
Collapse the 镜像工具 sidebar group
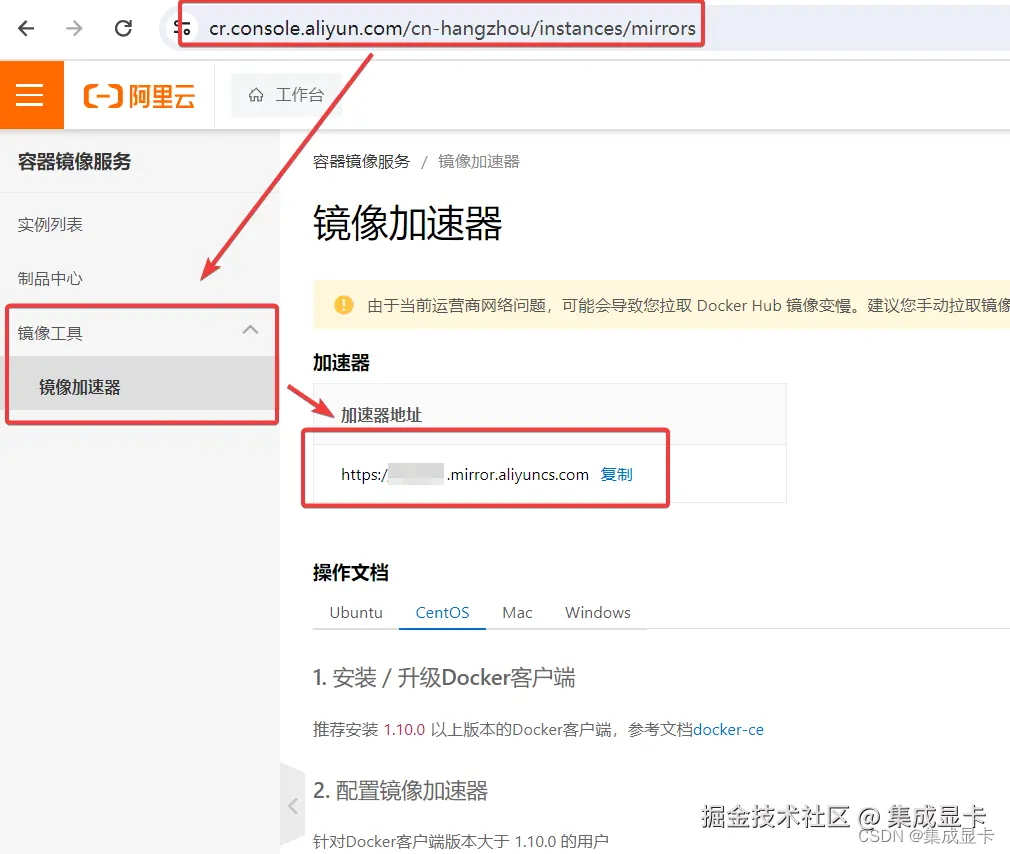(142, 332)
